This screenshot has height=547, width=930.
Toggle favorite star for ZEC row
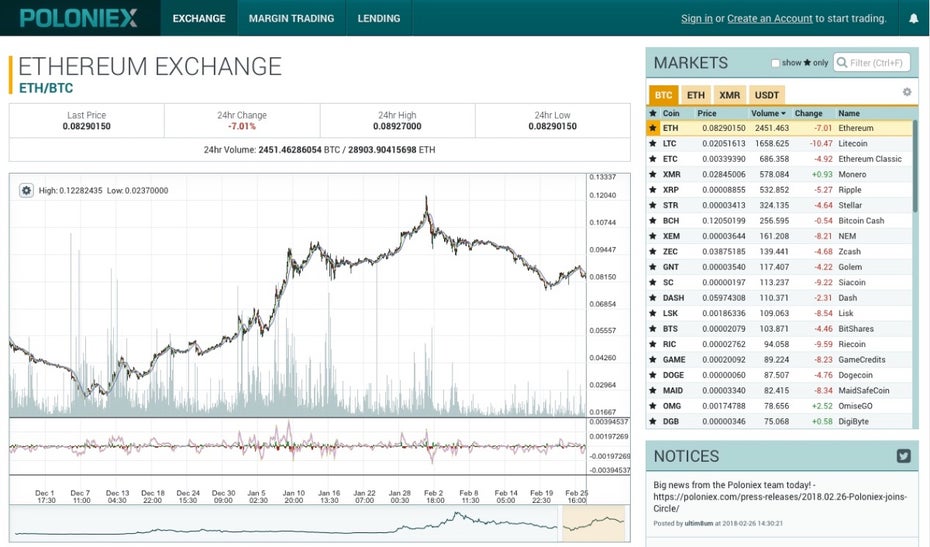pos(653,252)
